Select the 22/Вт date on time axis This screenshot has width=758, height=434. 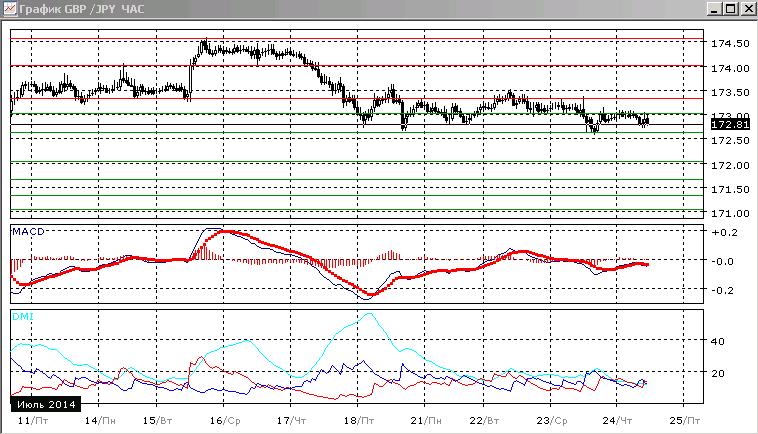484,421
